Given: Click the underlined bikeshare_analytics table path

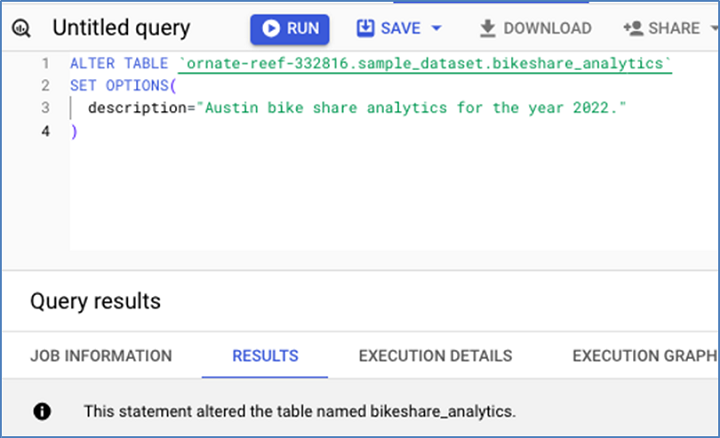Looking at the screenshot, I should (x=424, y=64).
